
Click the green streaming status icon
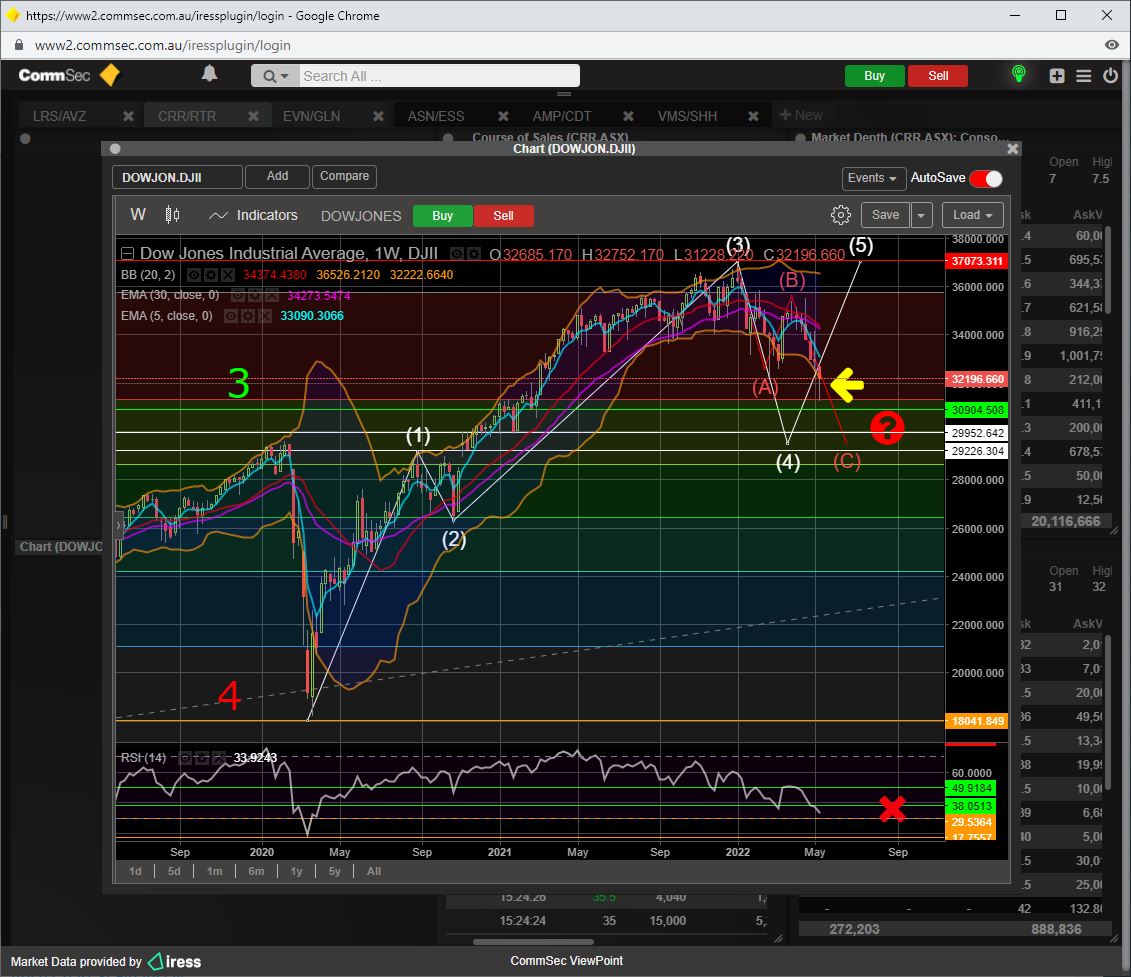[x=1018, y=75]
